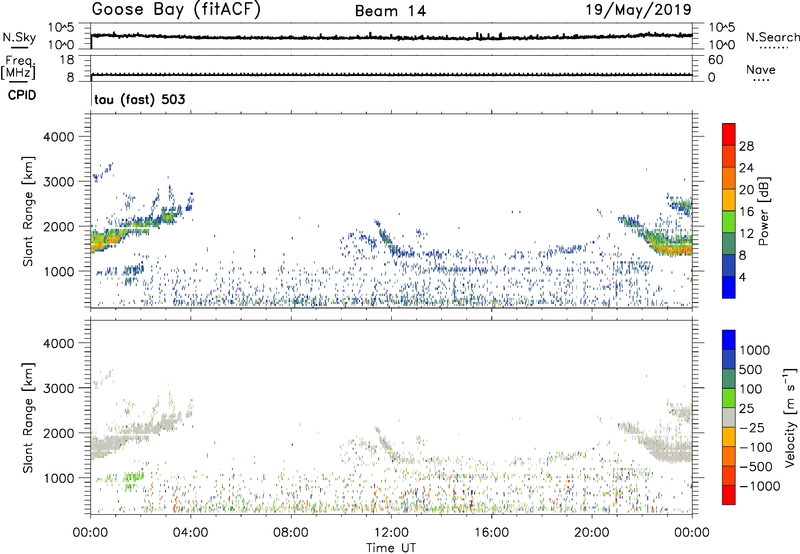Click the CPID label

tap(22, 95)
